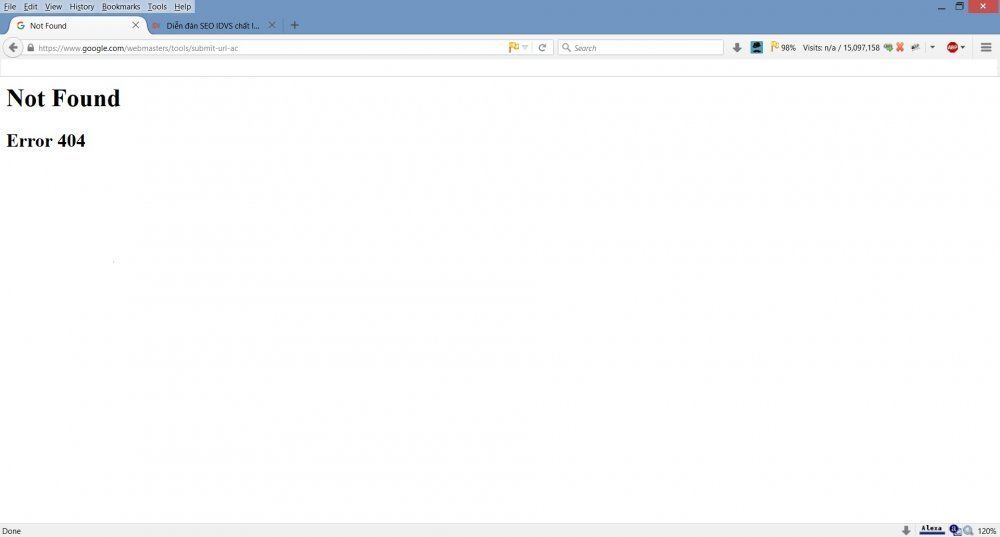Click the Done status bar text
The height and width of the screenshot is (537, 1000).
[11, 531]
